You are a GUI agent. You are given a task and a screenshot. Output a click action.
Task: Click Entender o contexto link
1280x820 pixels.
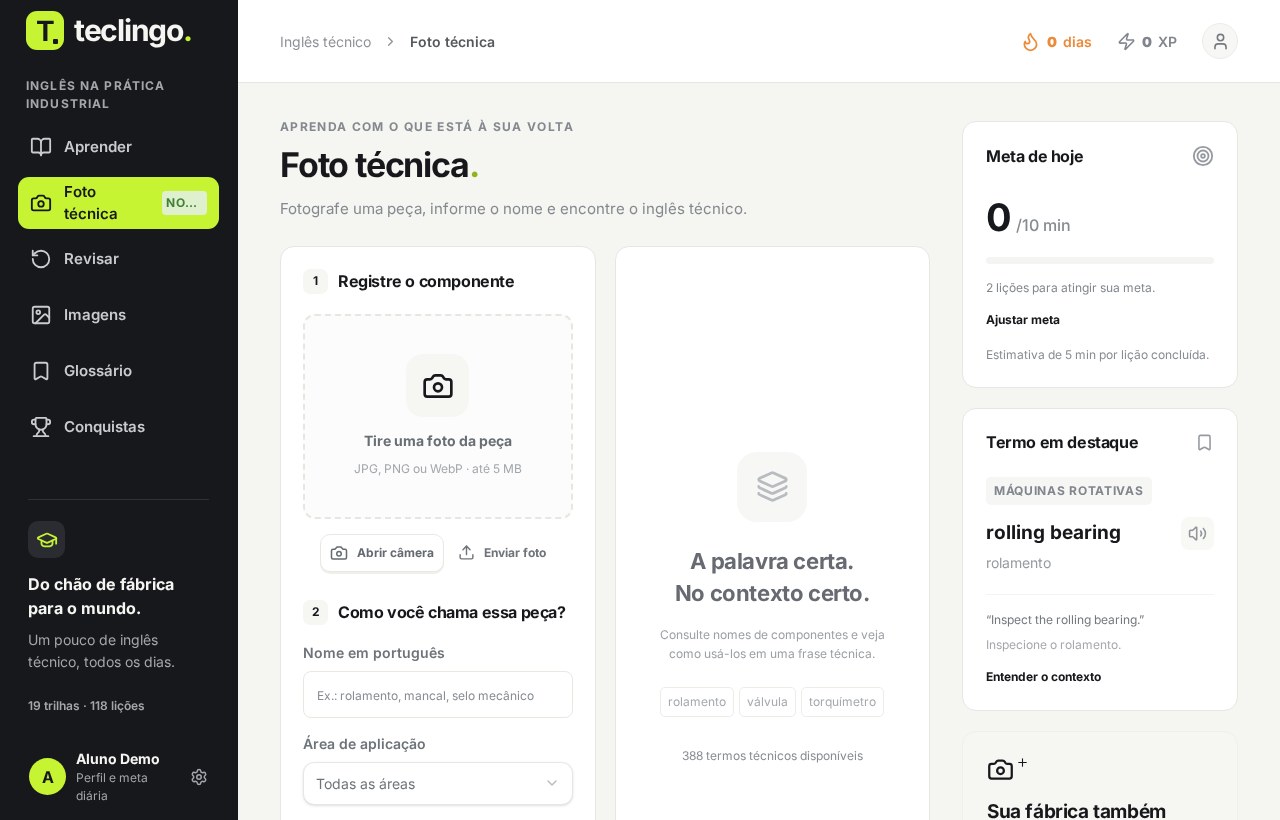point(1043,677)
